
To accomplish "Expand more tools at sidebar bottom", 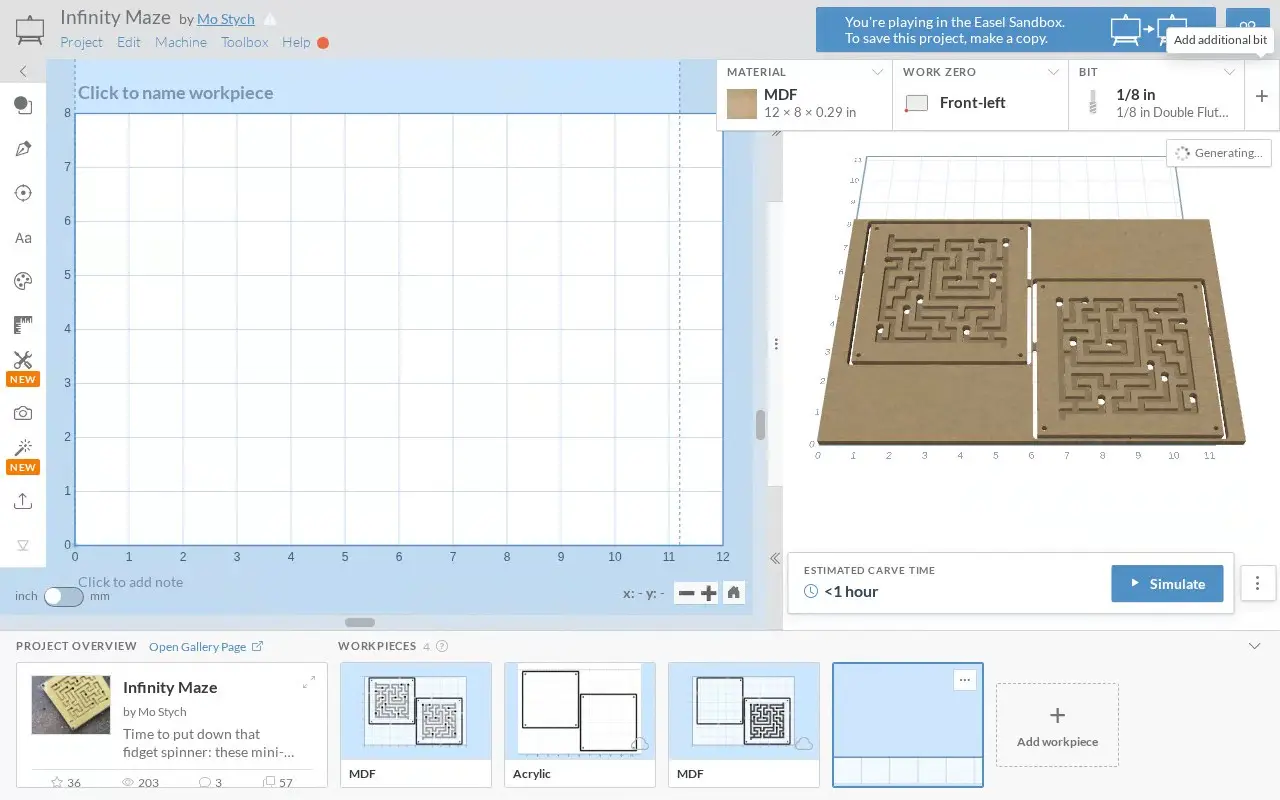I will (x=23, y=545).
